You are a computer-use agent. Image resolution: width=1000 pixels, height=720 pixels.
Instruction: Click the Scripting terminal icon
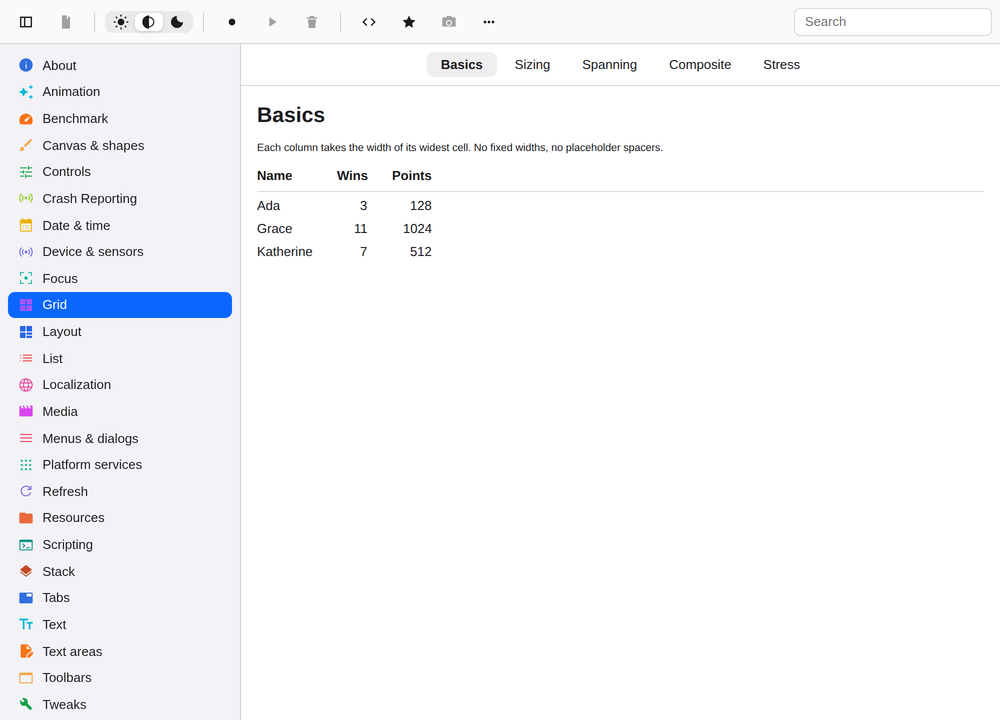coord(26,545)
